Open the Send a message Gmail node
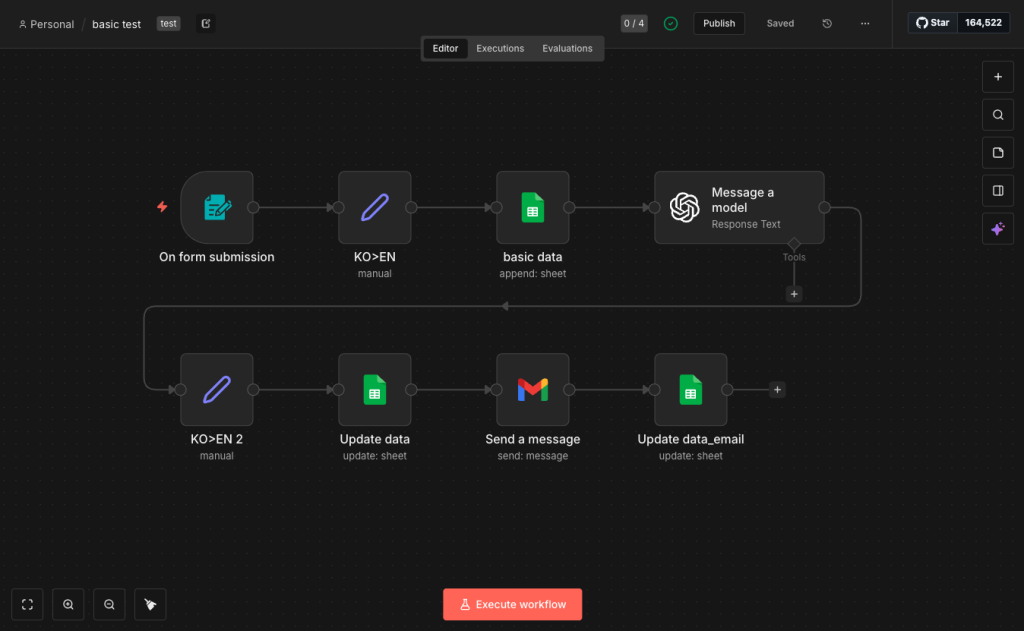Screen dimensions: 1024x631 [533, 390]
